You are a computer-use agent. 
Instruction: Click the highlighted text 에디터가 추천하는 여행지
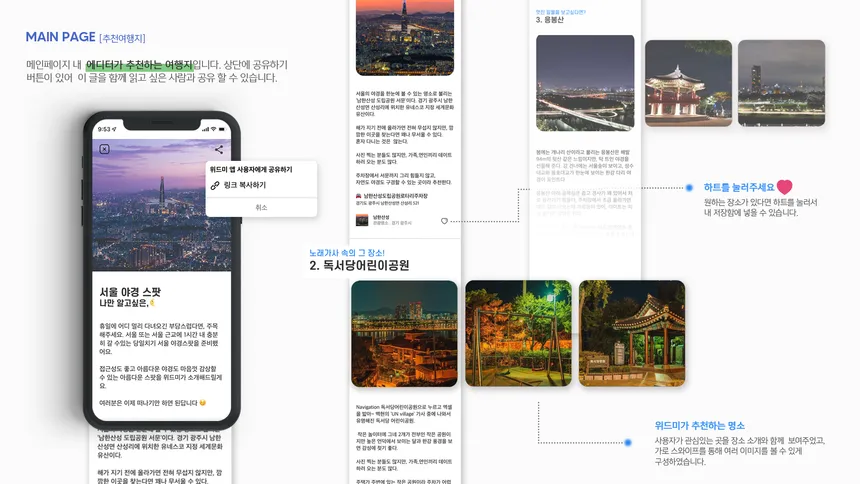pos(139,65)
